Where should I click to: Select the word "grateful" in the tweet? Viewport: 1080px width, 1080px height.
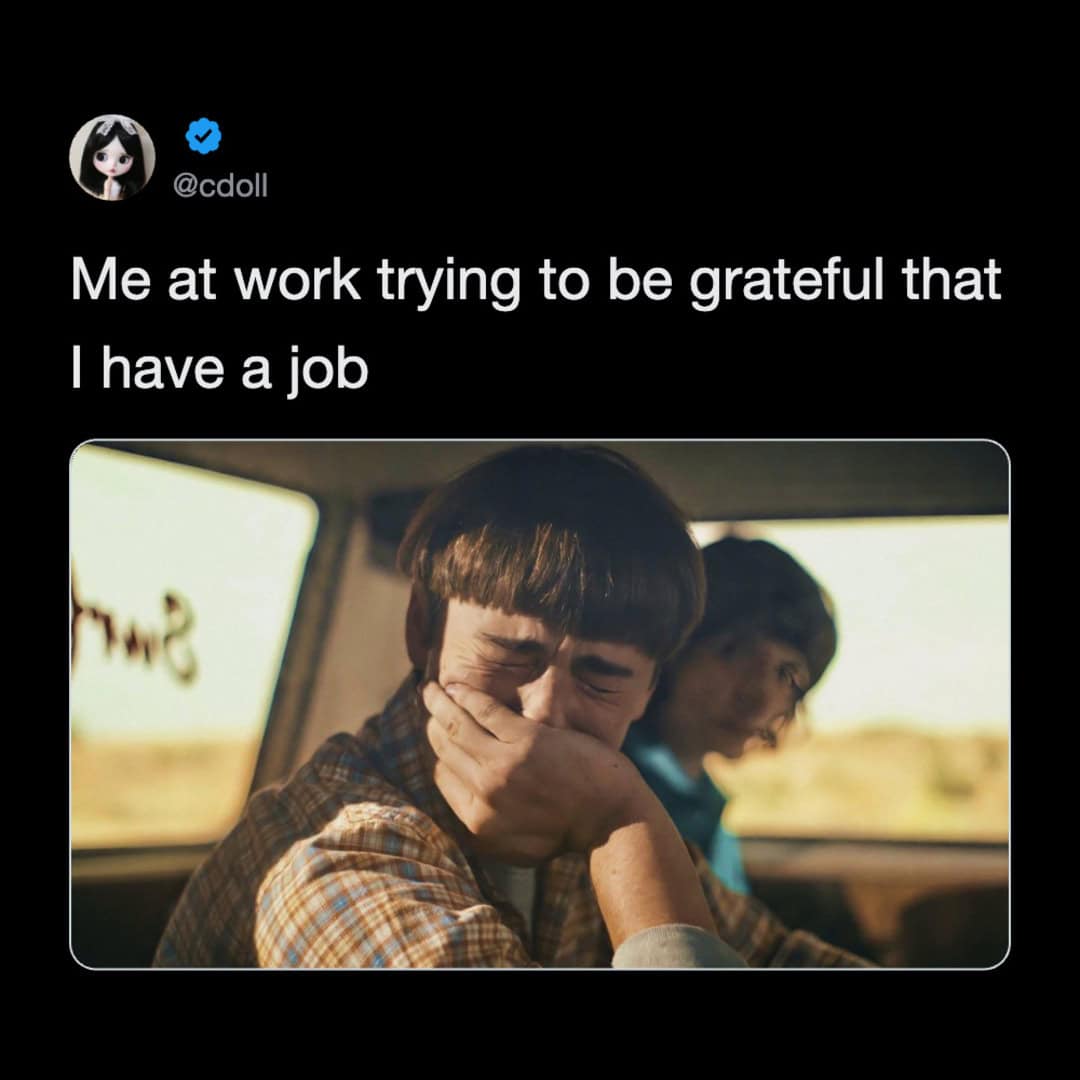coord(787,282)
